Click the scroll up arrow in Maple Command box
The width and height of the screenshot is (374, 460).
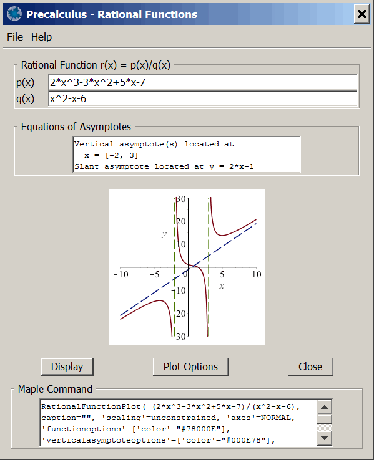pyautogui.click(x=324, y=407)
